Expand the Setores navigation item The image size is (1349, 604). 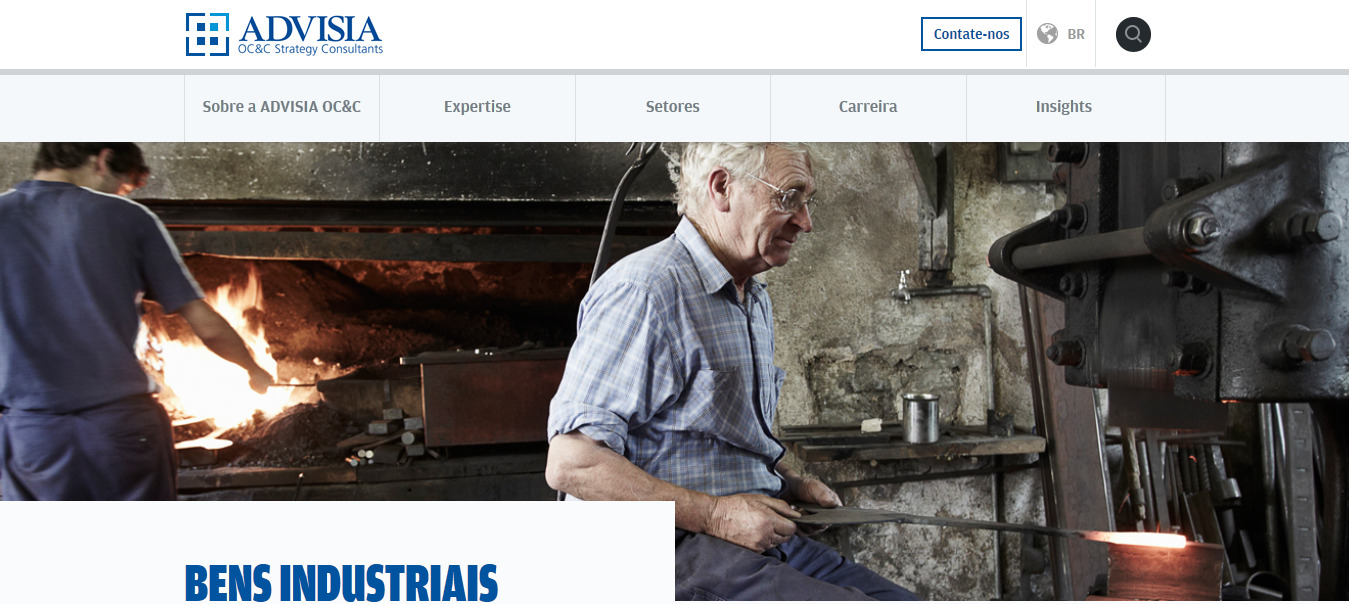click(x=673, y=107)
